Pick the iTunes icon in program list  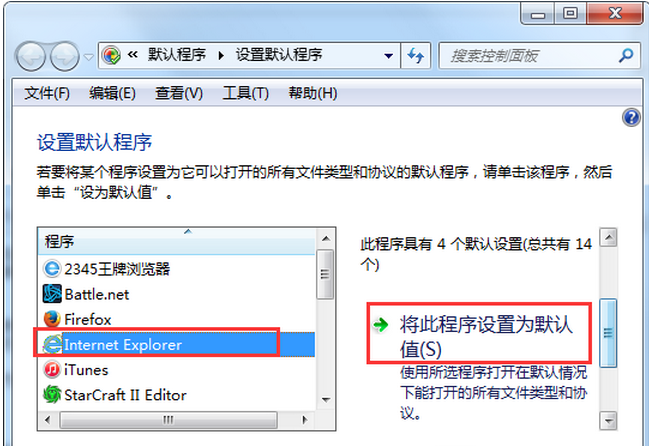click(x=52, y=369)
